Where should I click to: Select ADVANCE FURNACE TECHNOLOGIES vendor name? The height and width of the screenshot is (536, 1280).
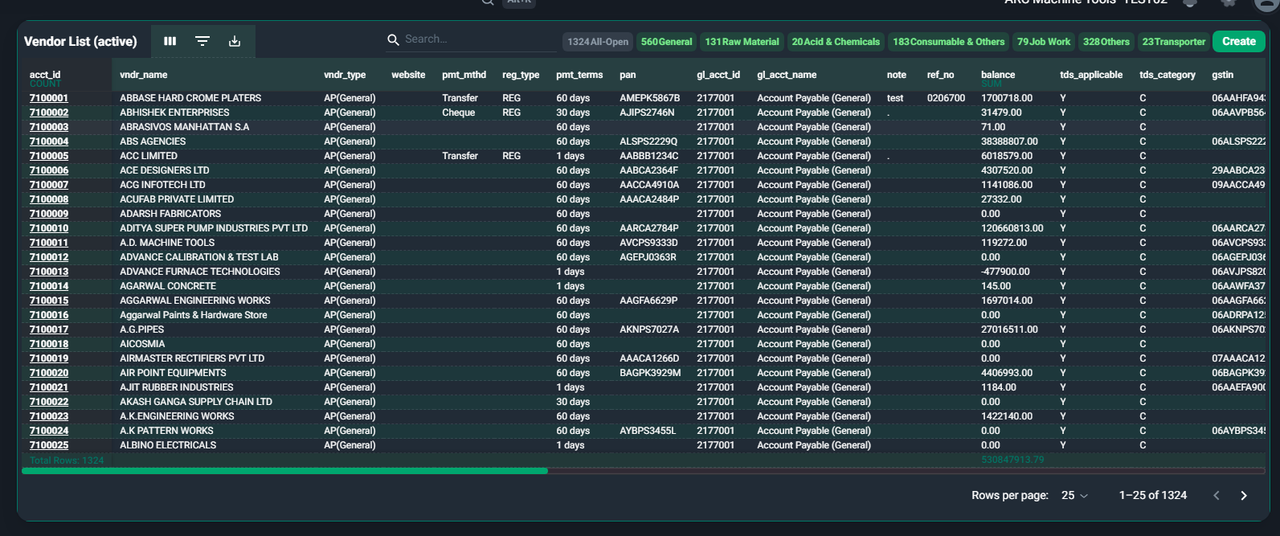coord(200,272)
